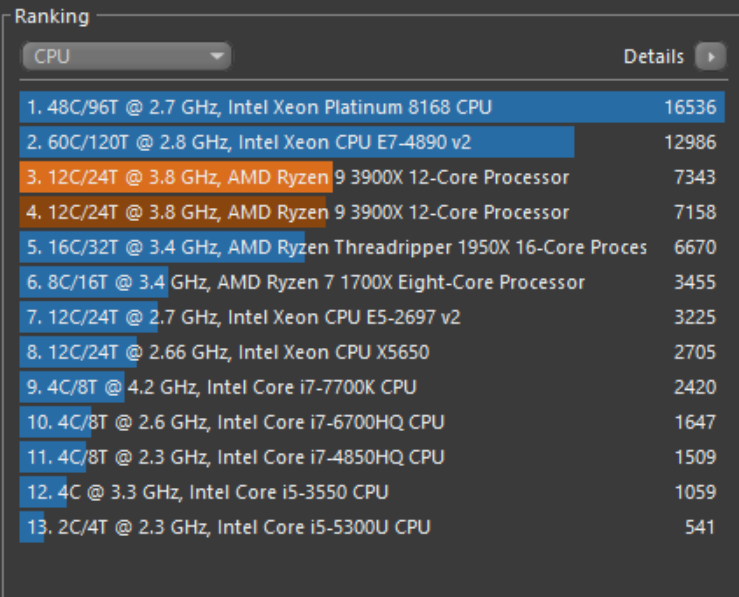The image size is (739, 597).
Task: Select the Xeon E7-4890 v2 ranking row
Action: click(372, 142)
